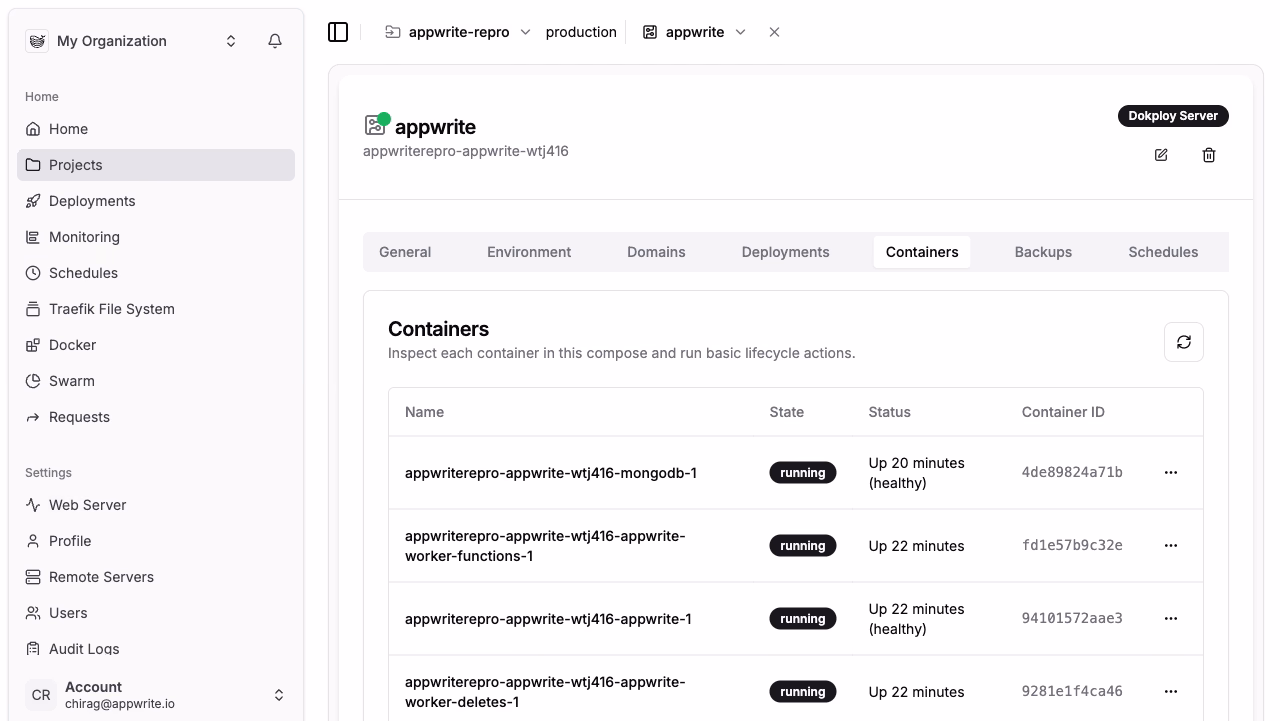Delete the appwrite compose via trash icon
Image resolution: width=1280 pixels, height=721 pixels.
1209,155
